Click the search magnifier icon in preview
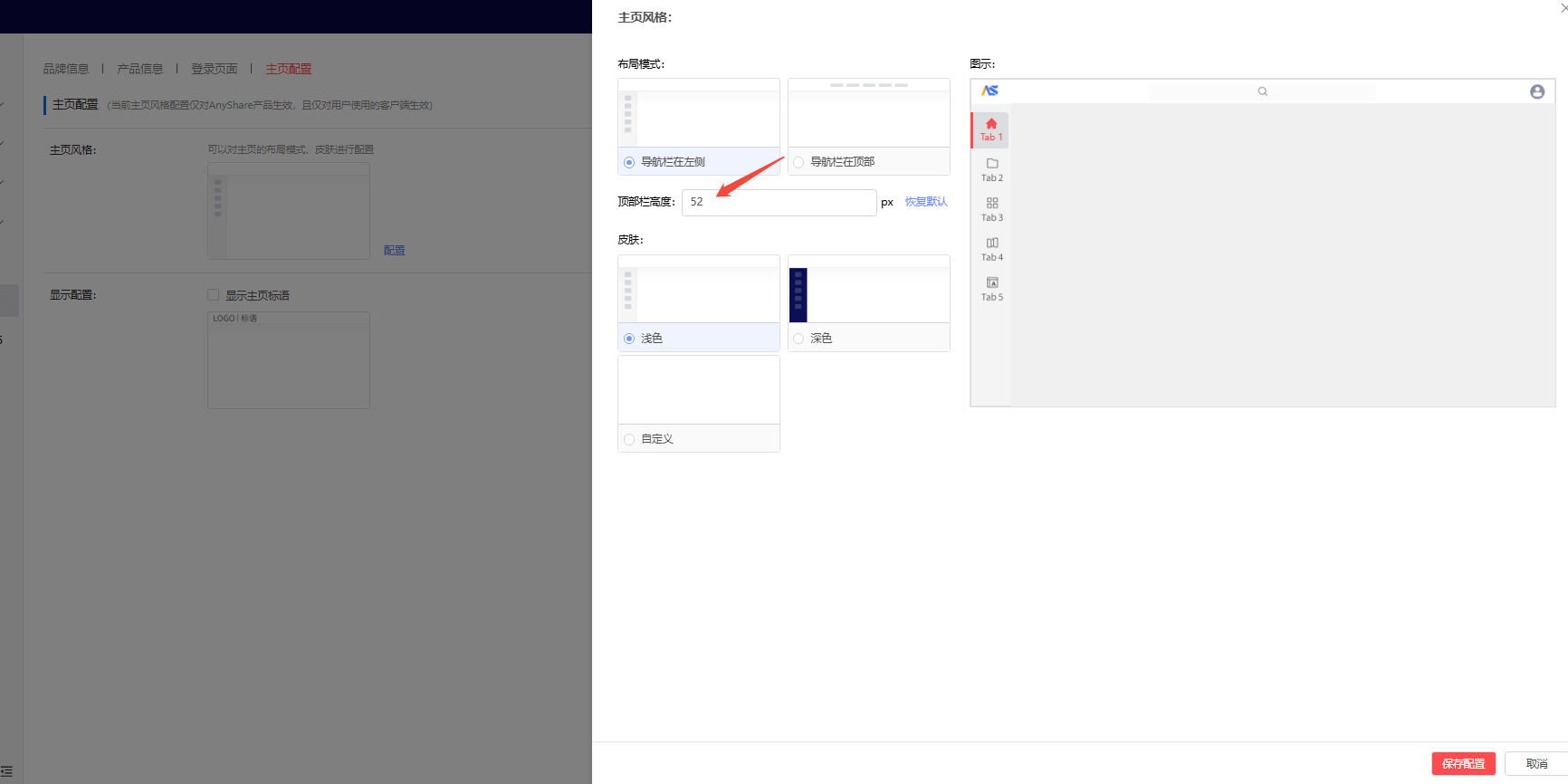Viewport: 1568px width, 784px height. click(1262, 91)
